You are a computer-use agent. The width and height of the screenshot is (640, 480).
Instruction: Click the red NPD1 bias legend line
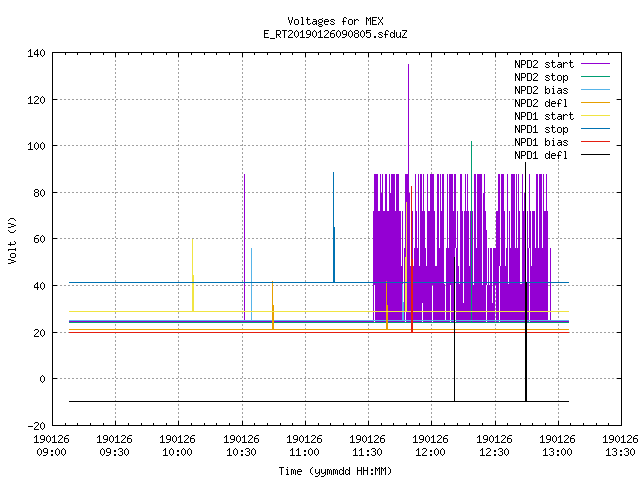point(596,142)
